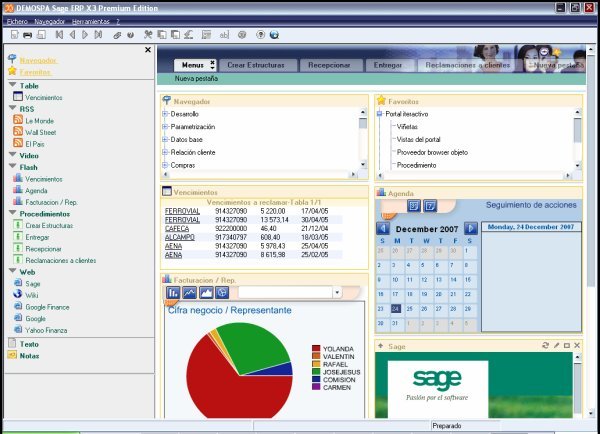Click the scissors cut icon
The height and width of the screenshot is (434, 600).
click(148, 35)
